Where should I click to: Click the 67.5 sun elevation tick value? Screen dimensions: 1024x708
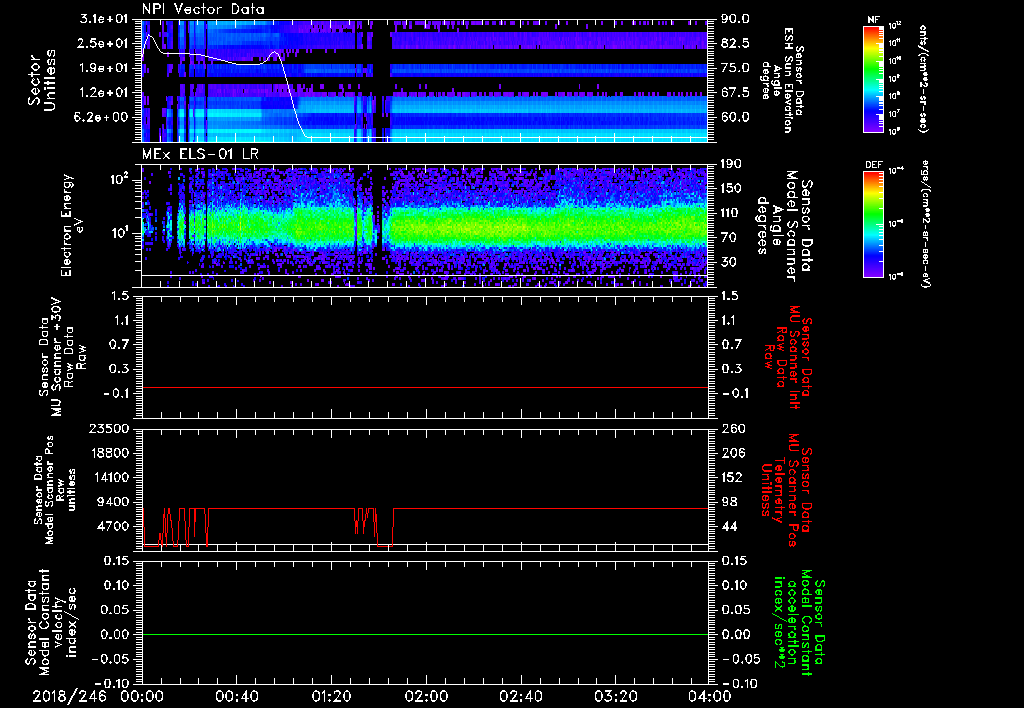click(x=735, y=93)
